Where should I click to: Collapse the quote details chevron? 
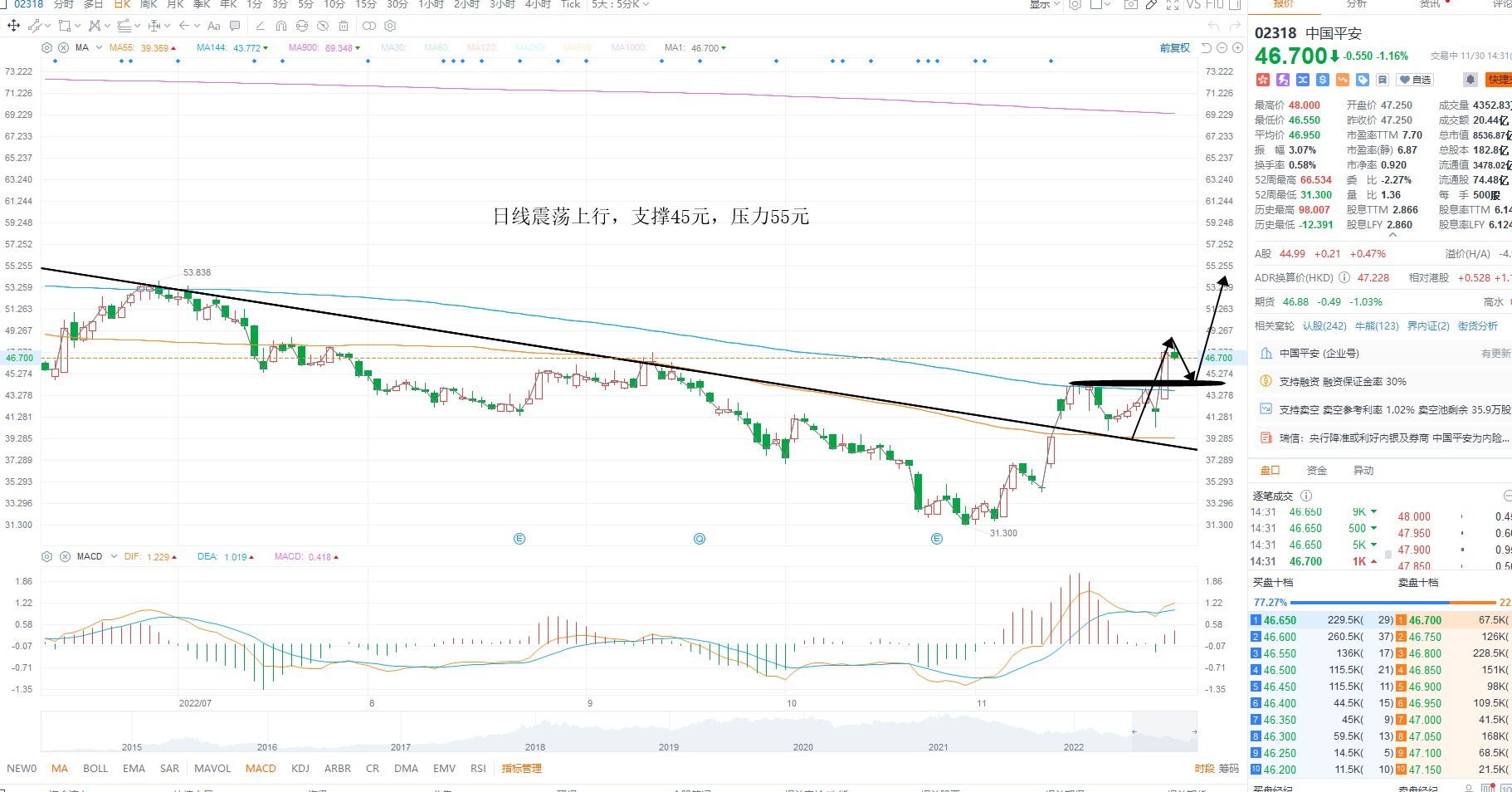tap(1393, 235)
